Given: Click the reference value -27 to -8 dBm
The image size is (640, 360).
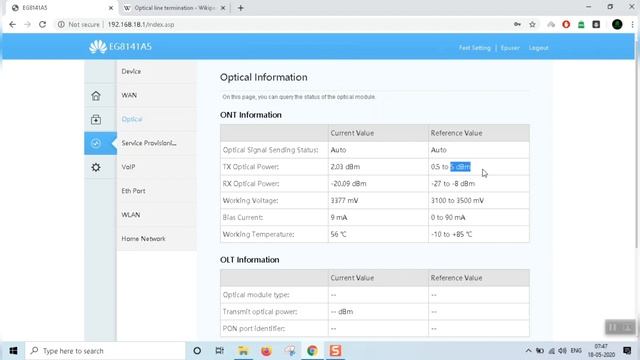Looking at the screenshot, I should 453,184.
